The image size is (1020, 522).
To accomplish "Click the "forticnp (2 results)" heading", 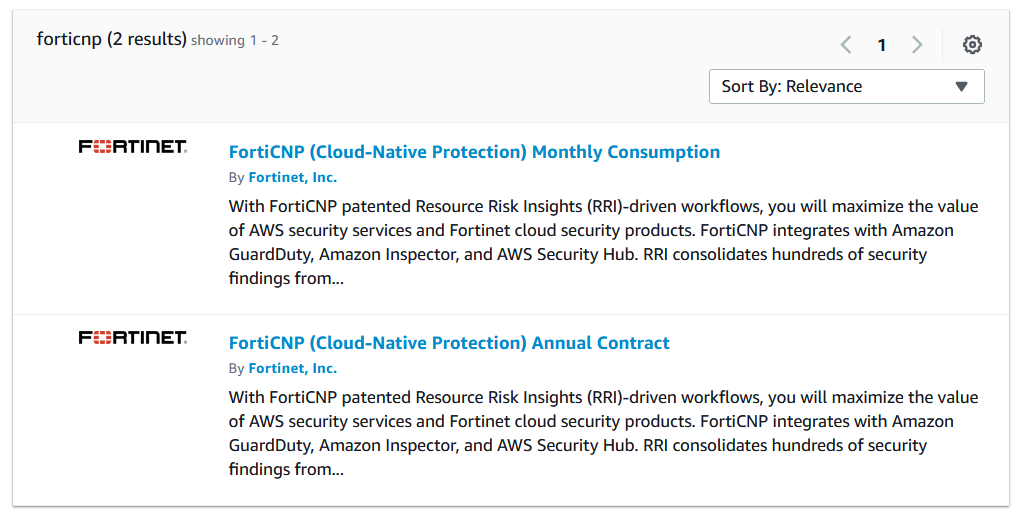I will [111, 39].
